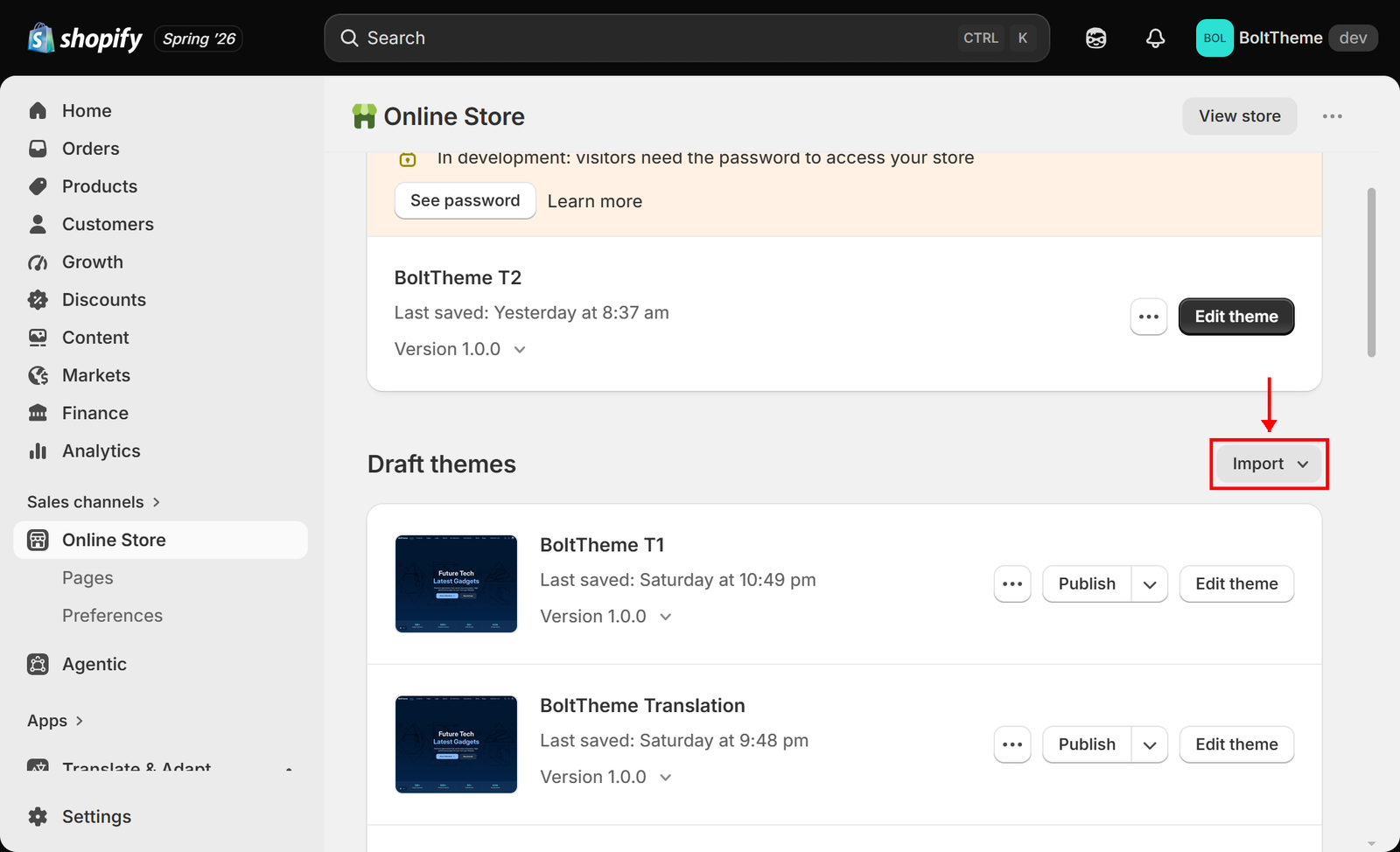Open the three-dot menu for BoltTheme T1
1400x852 pixels.
tap(1012, 584)
